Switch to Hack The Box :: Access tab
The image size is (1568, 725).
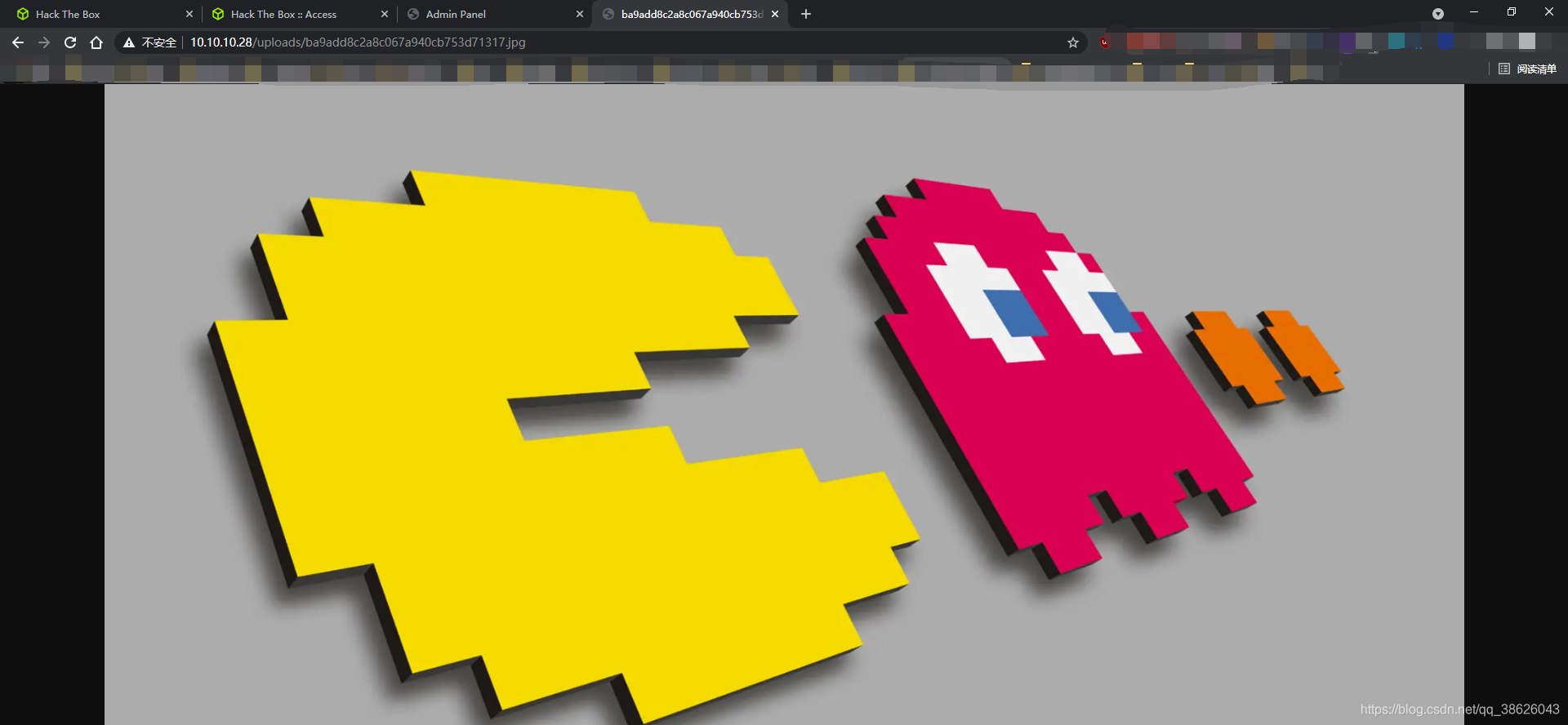pyautogui.click(x=299, y=14)
